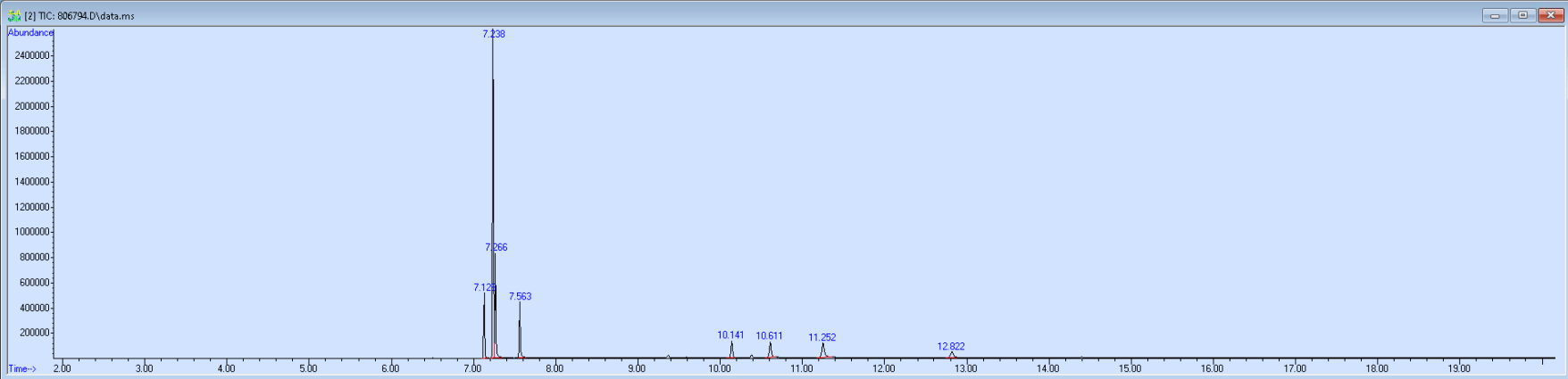Click the 11.252 peak label
The image size is (1568, 379).
pos(822,337)
